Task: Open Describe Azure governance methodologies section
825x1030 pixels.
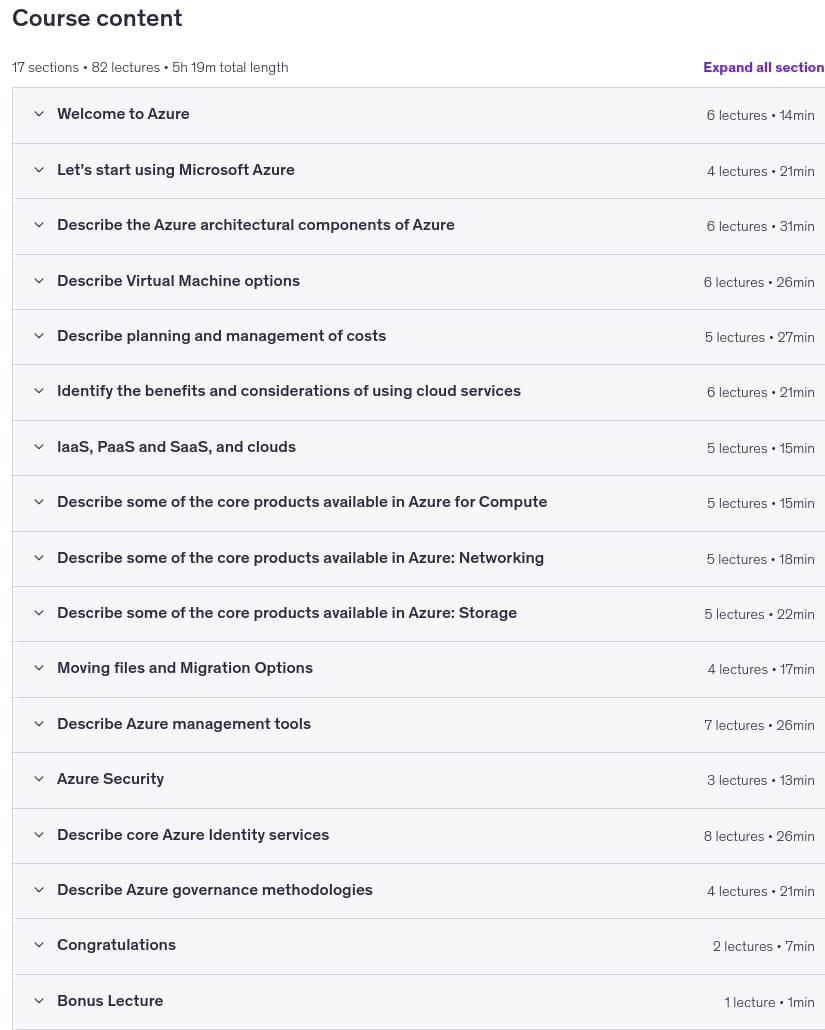Action: click(x=418, y=891)
